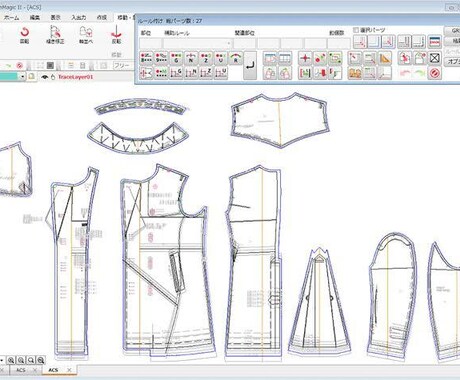Screen dimensions: 460x380
Task: Click the stepped rule icon labeled Z in the lower row
Action: [x=206, y=73]
